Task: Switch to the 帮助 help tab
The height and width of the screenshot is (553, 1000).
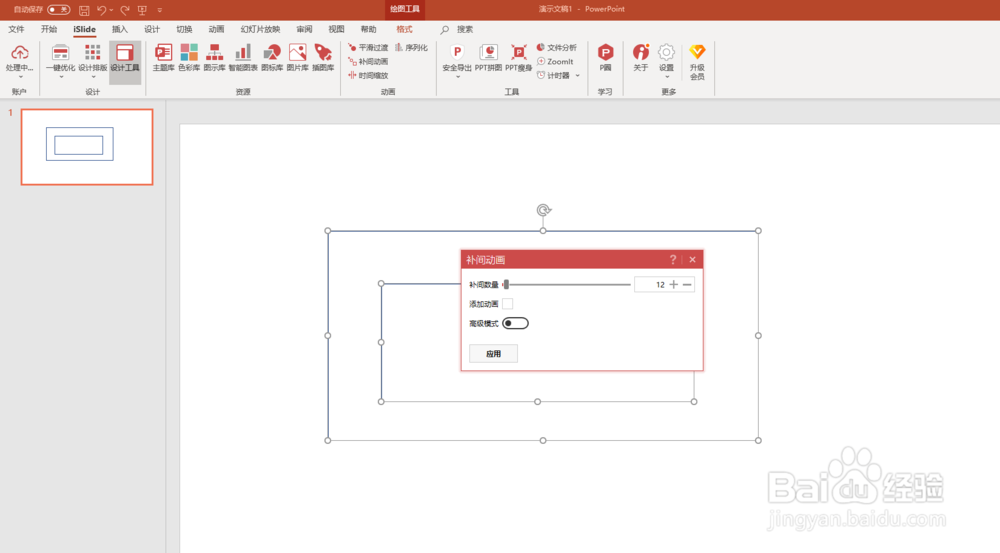Action: click(368, 29)
